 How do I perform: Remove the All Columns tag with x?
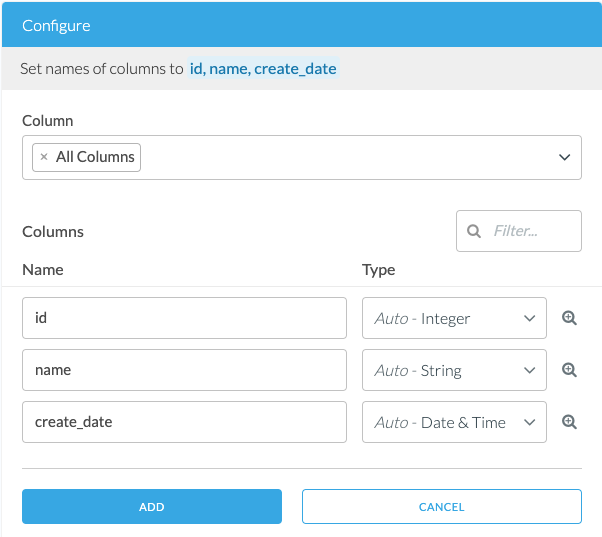click(x=44, y=157)
